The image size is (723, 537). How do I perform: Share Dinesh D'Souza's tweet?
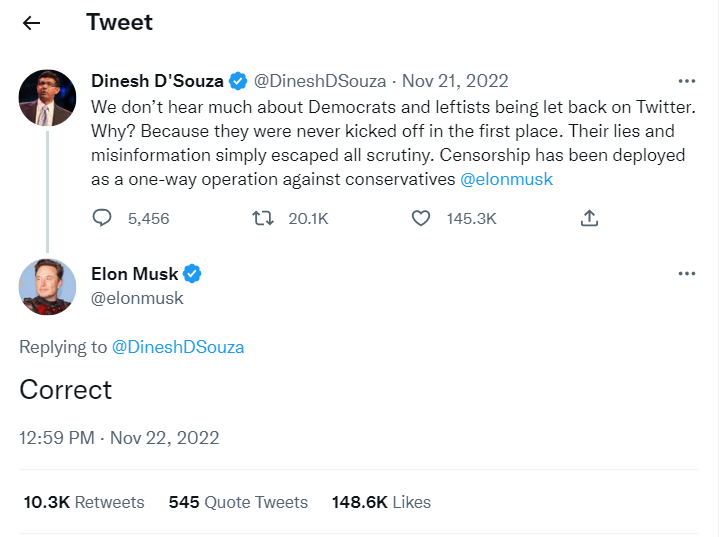tap(590, 218)
